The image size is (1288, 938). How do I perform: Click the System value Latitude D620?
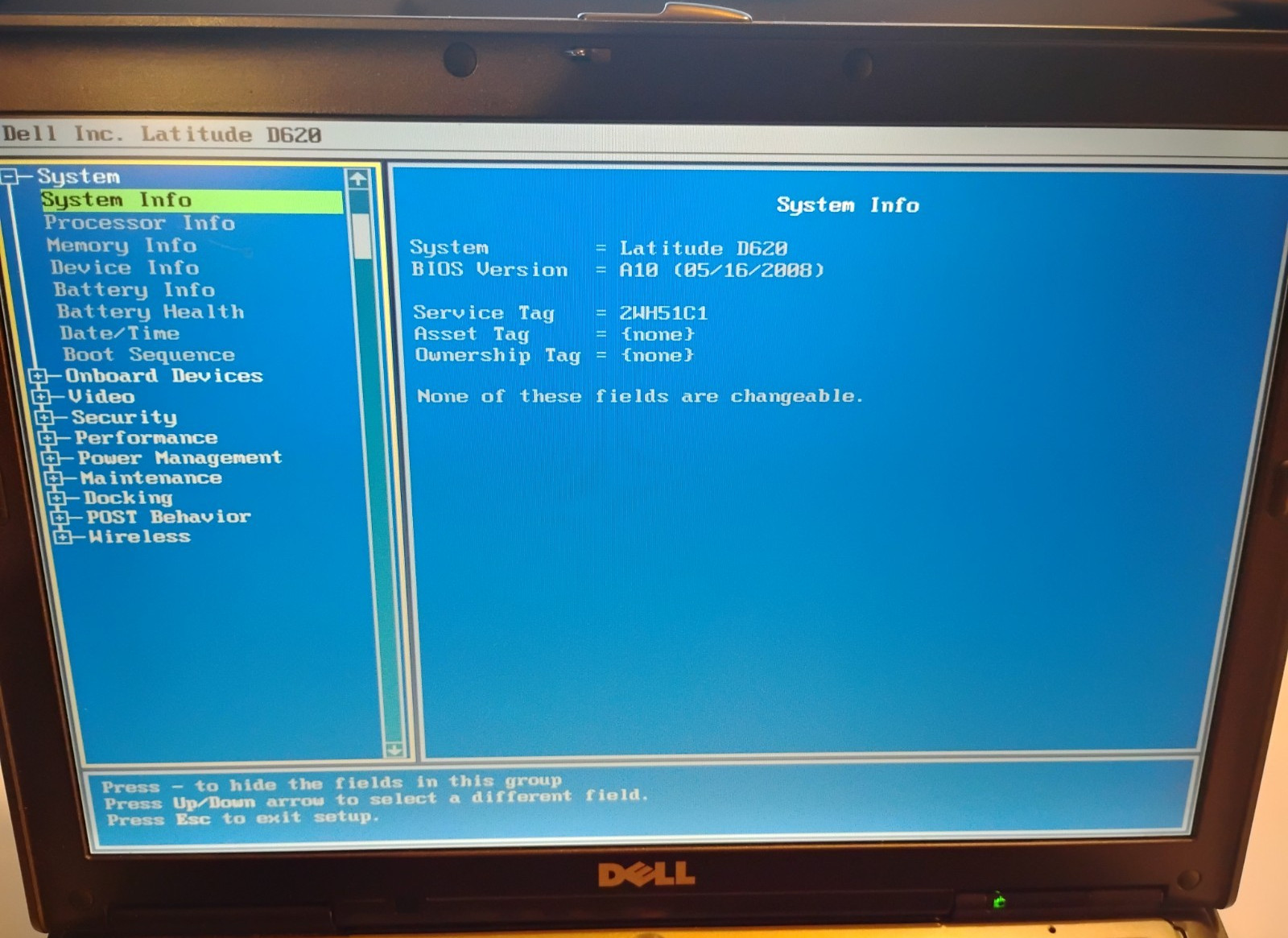coord(703,249)
